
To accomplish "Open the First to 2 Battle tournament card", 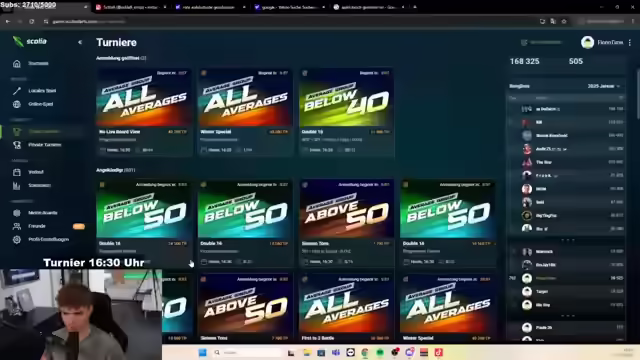I will [x=347, y=307].
